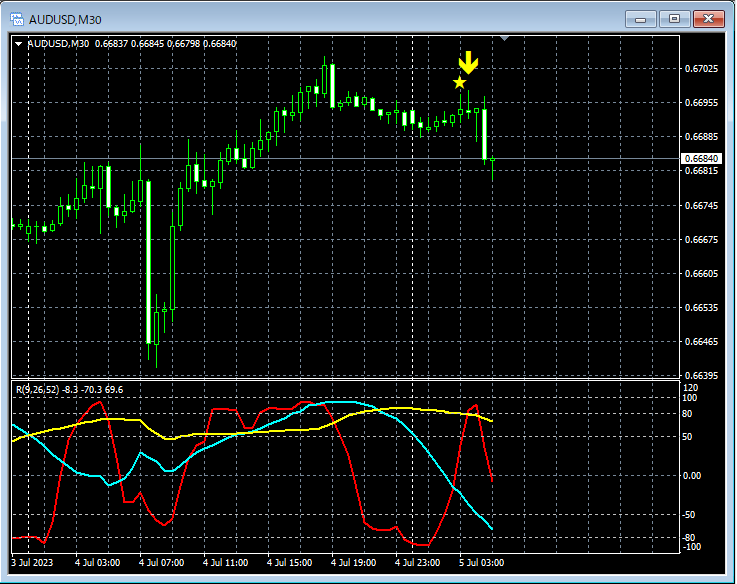Screen dimensions: 737x584
Task: Minimize the AUDUSD,M30 chart window
Action: point(640,19)
